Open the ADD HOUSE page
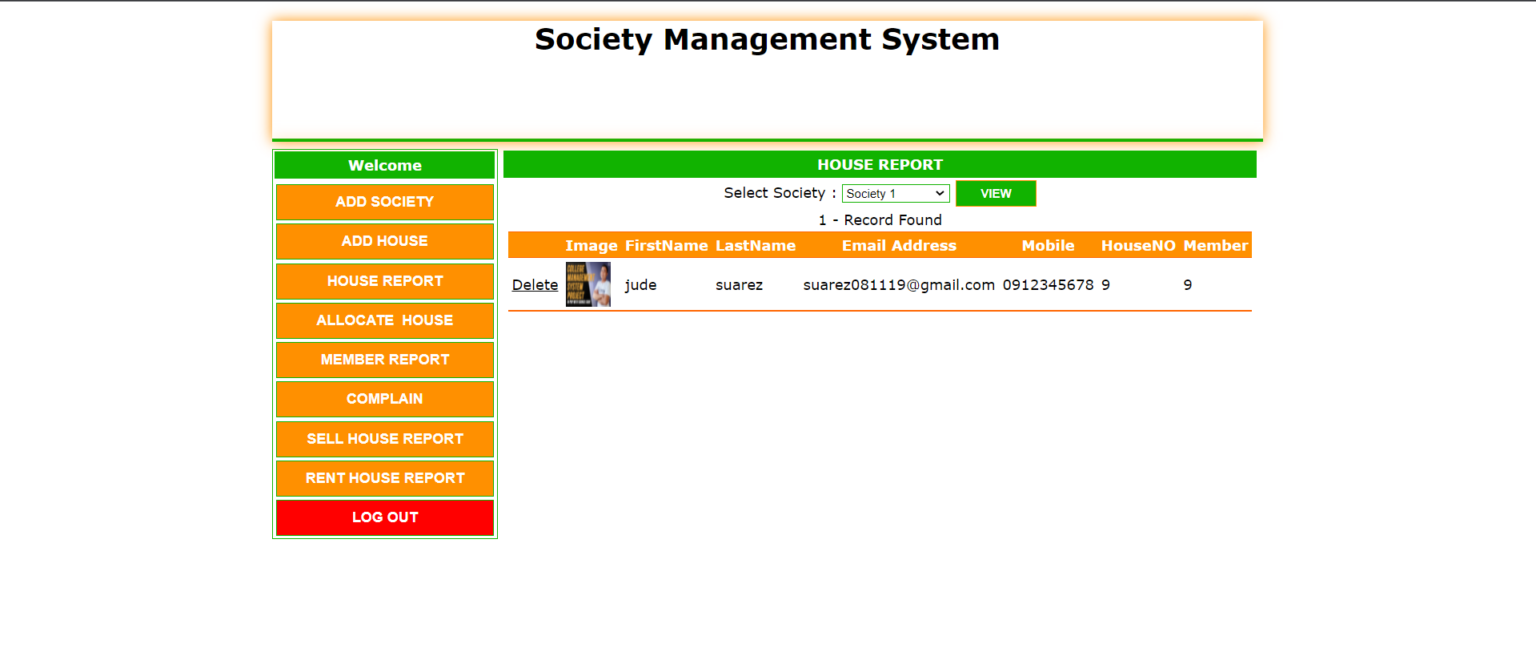Image resolution: width=1536 pixels, height=664 pixels. click(384, 241)
